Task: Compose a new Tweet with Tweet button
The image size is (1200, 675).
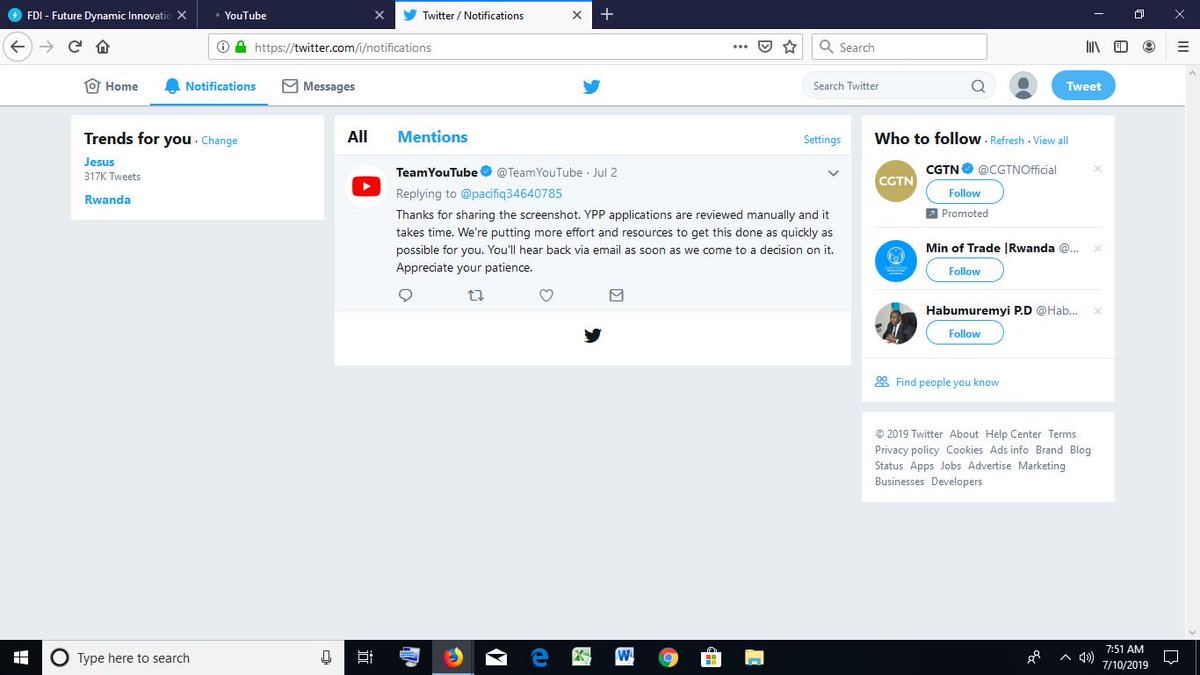Action: (1083, 86)
